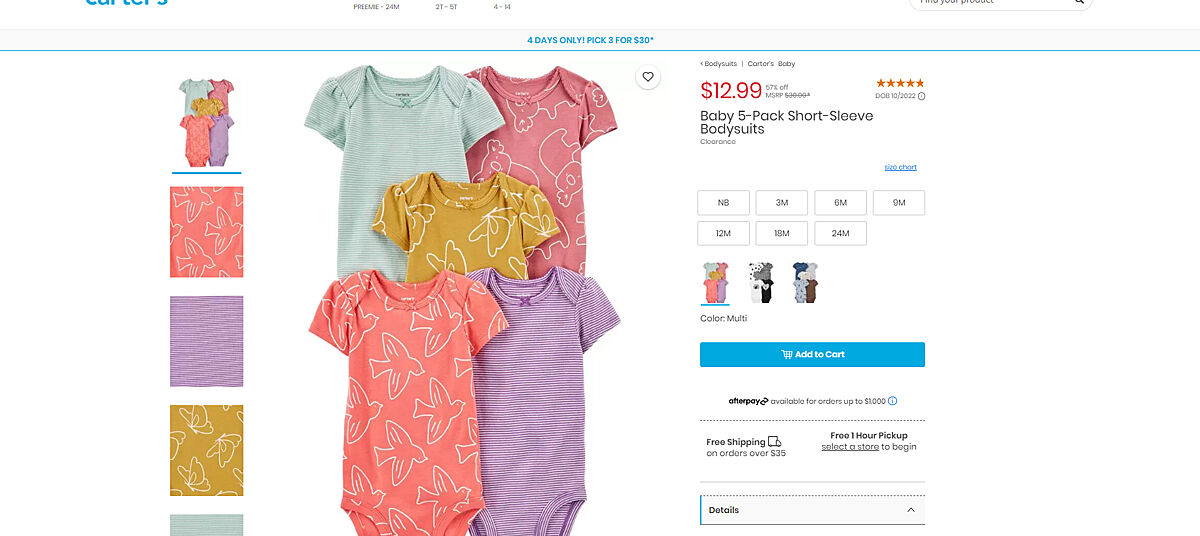Open the 4 - 14 size category menu
The image size is (1200, 536).
[502, 6]
